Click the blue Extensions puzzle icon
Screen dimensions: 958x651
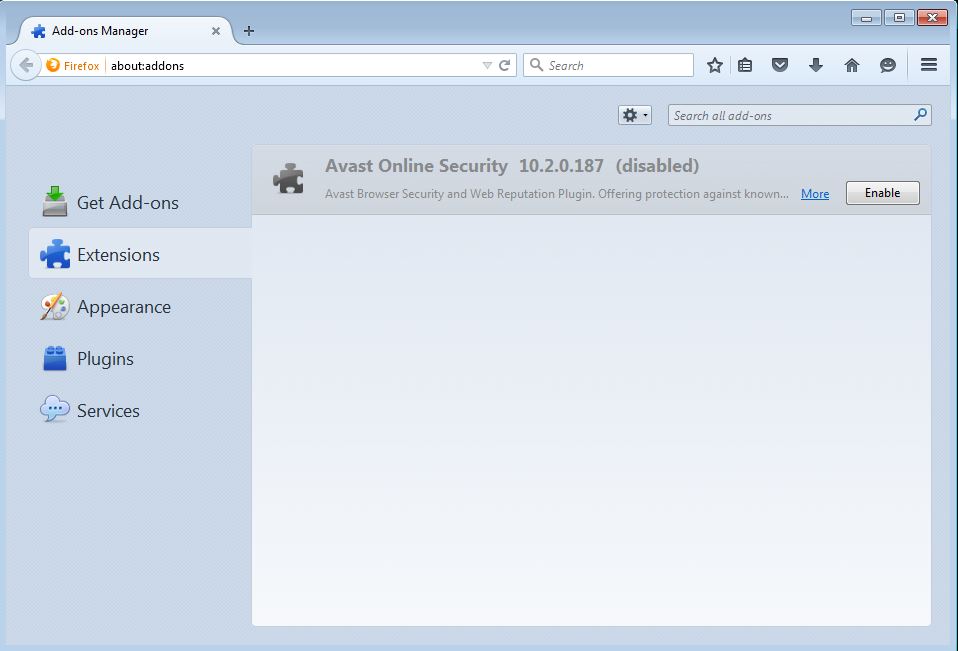[55, 254]
